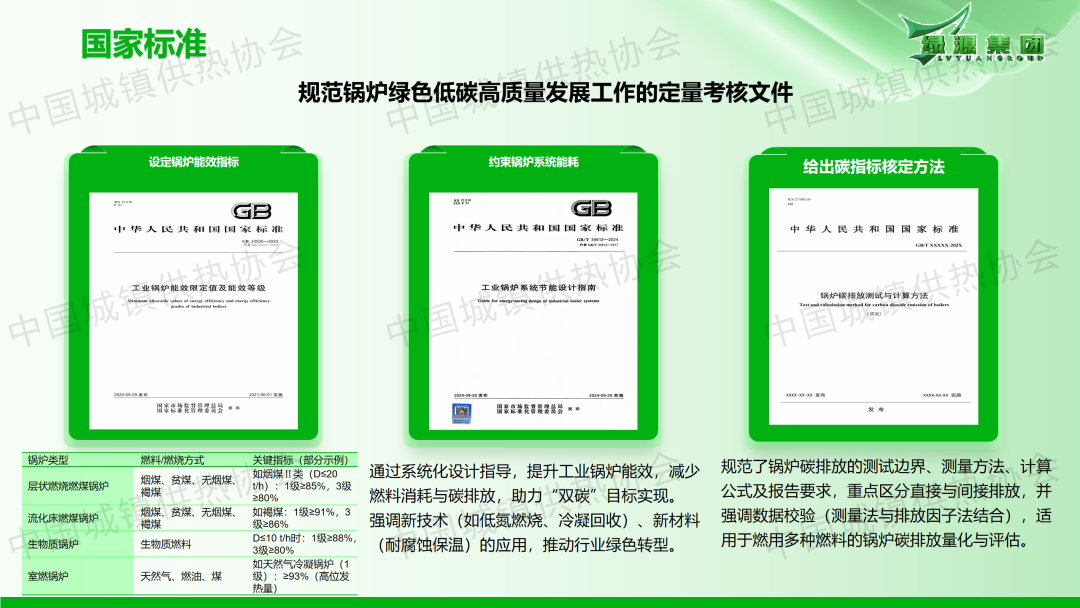Image resolution: width=1080 pixels, height=608 pixels.
Task: Select the 室燃锅炉 table row label
Action: pyautogui.click(x=48, y=576)
